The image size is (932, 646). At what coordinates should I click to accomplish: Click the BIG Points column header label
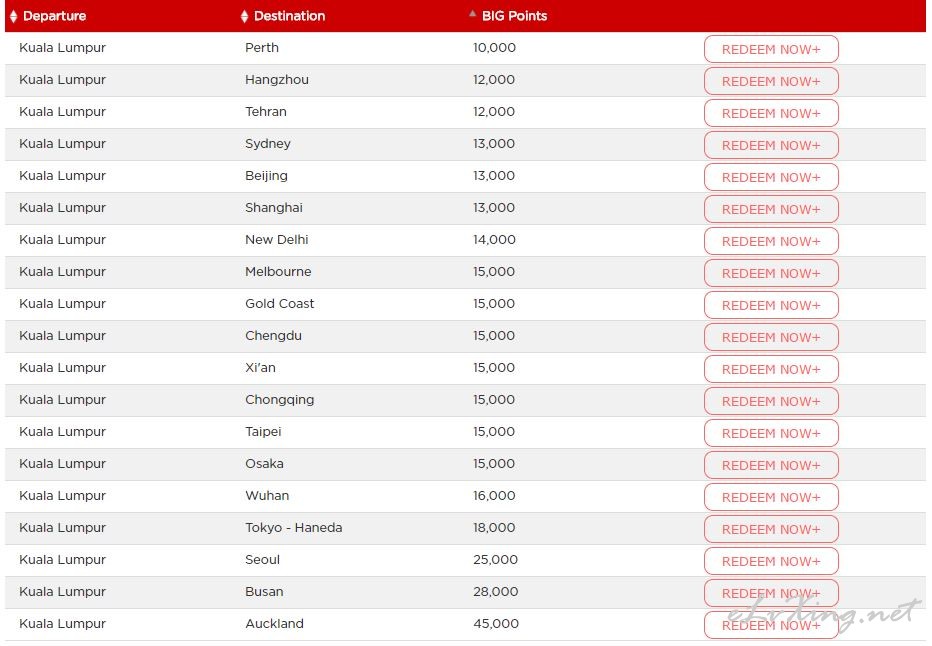pos(514,16)
